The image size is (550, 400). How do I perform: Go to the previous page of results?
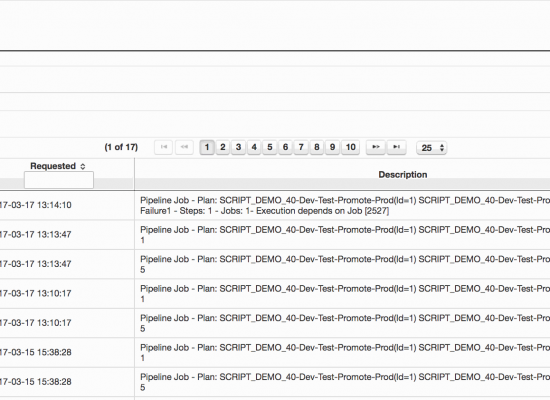[185, 147]
